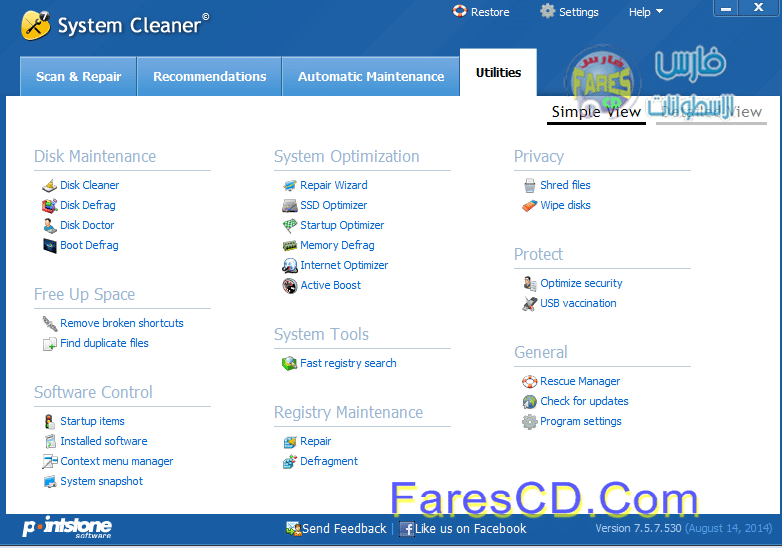Open the Help dropdown menu
The image size is (782, 548).
(645, 12)
